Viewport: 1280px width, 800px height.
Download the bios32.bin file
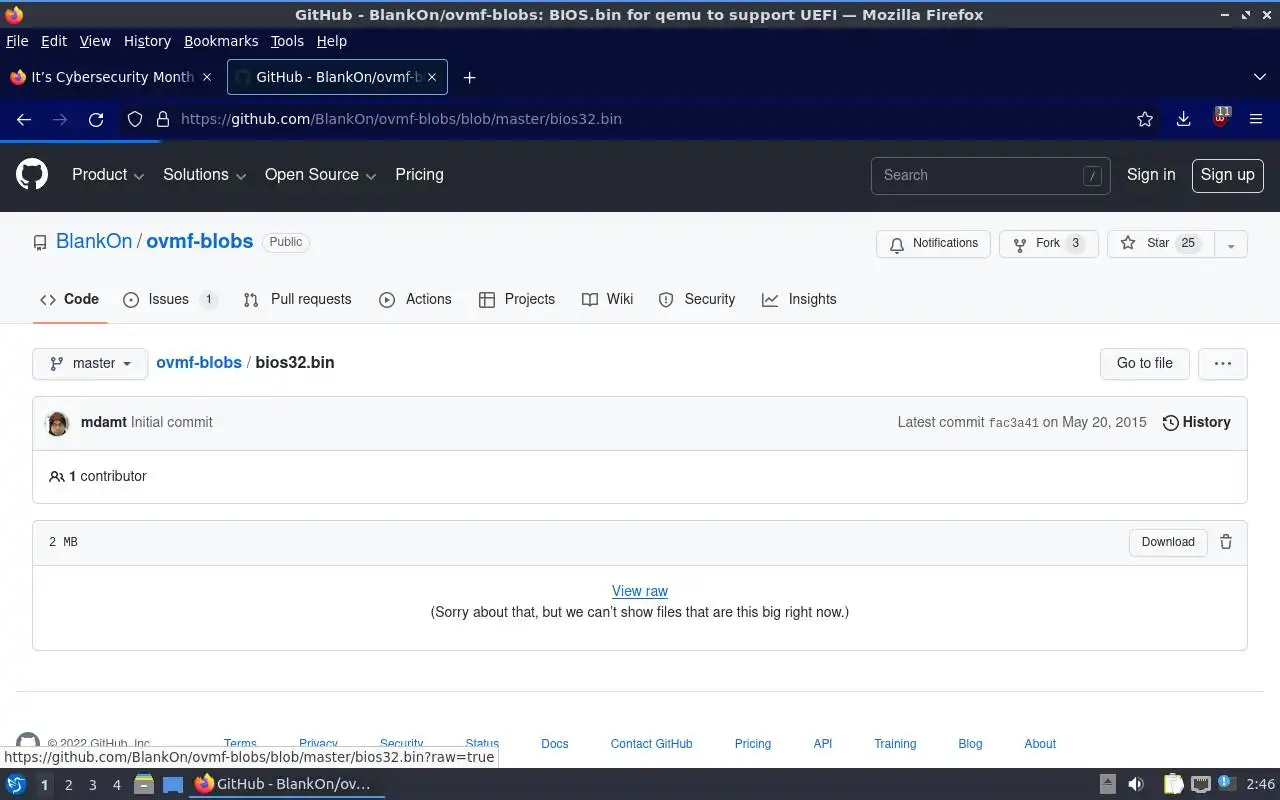click(1168, 542)
